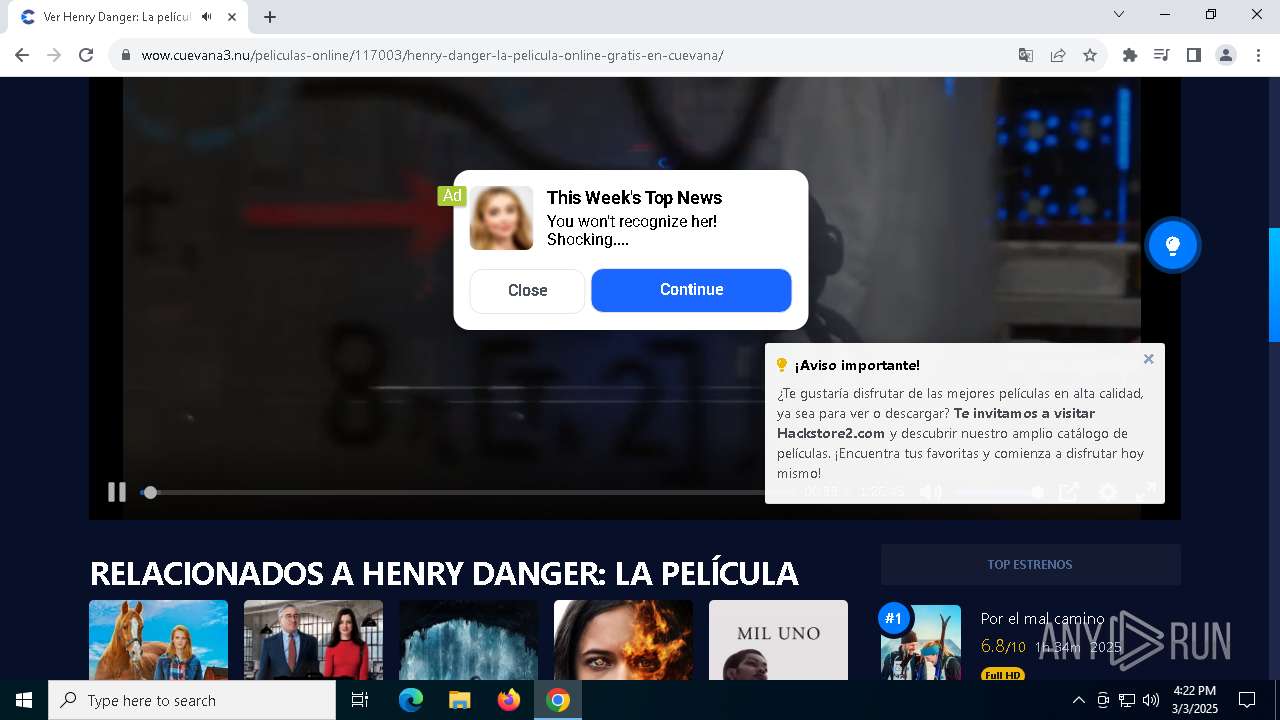
Task: Open the #1 ranked movie poster
Action: pos(921,643)
